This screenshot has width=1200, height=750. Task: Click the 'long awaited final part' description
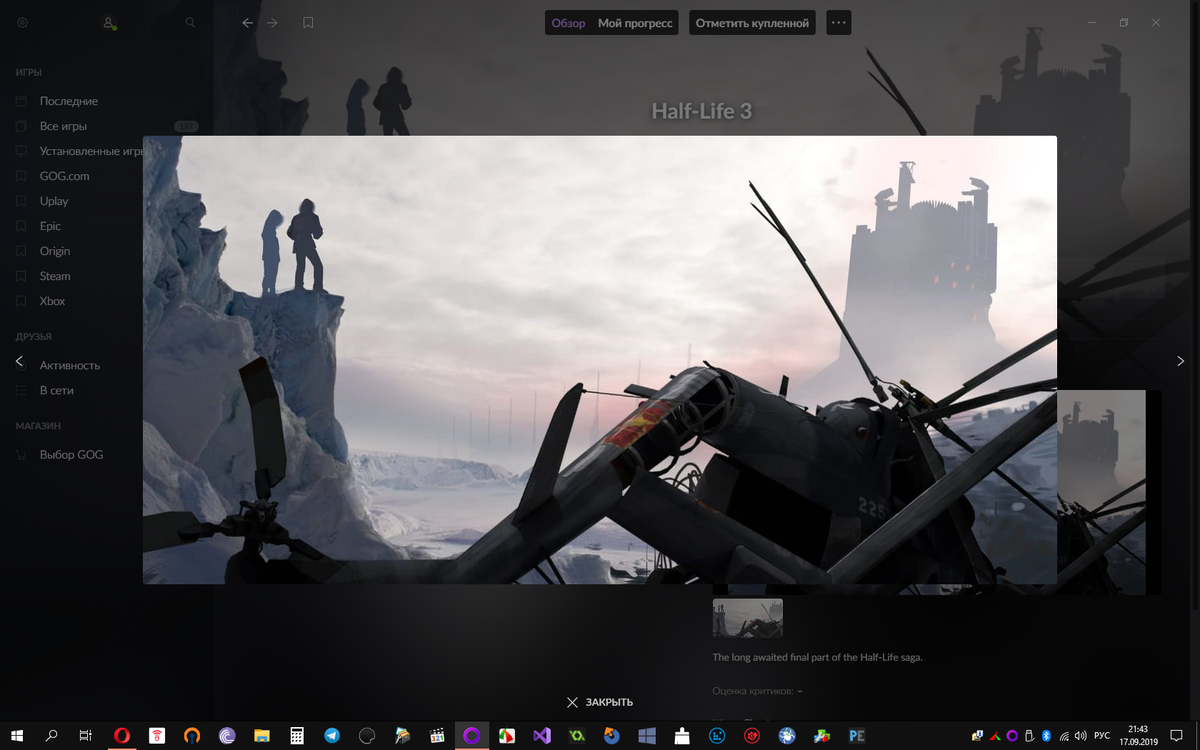click(x=817, y=658)
